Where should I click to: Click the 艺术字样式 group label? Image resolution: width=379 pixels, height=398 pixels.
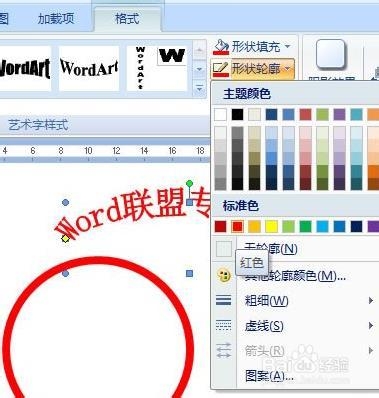point(38,125)
